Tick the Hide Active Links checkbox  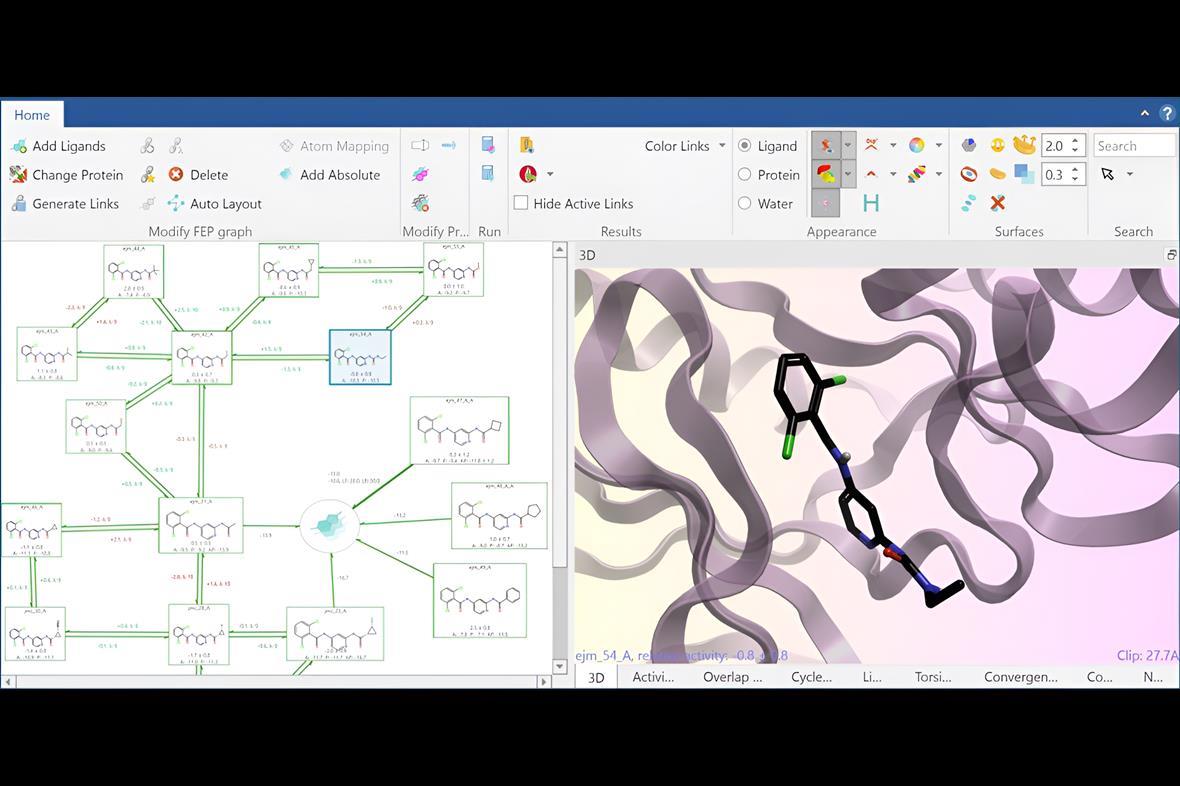click(521, 203)
